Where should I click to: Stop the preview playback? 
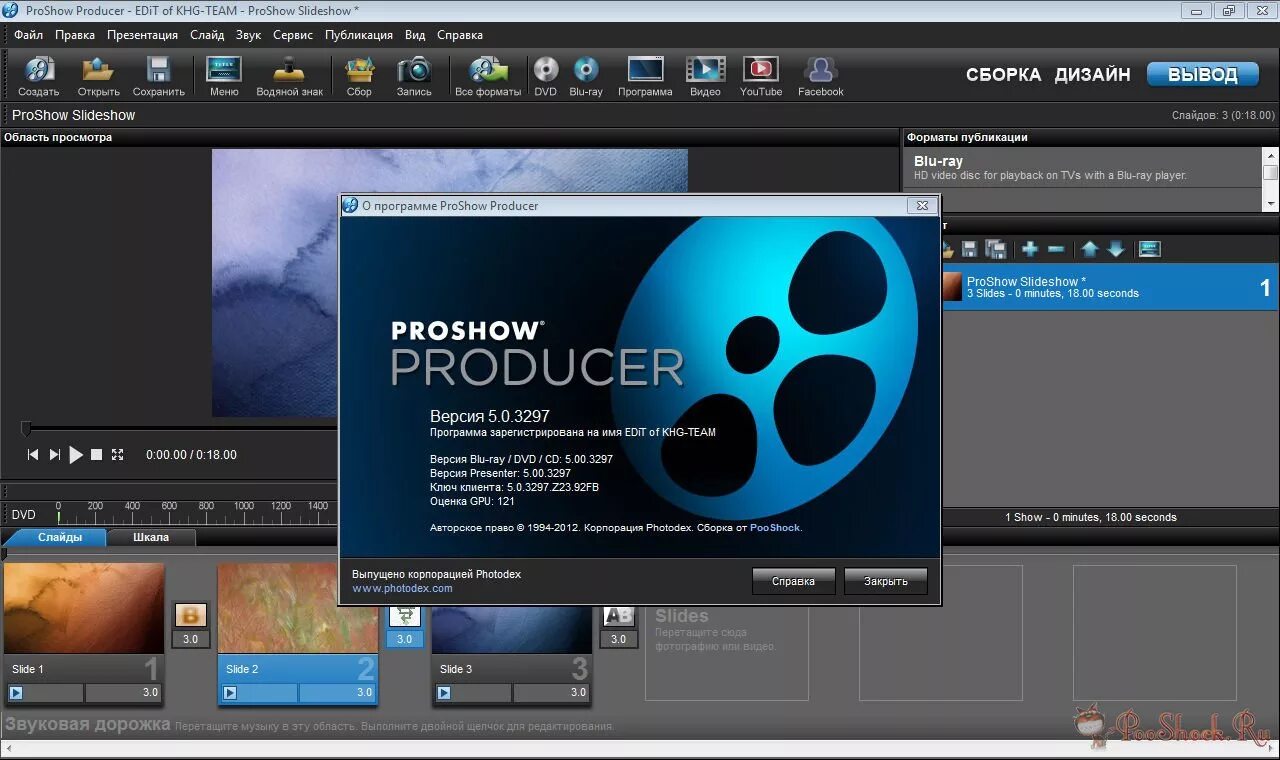97,455
